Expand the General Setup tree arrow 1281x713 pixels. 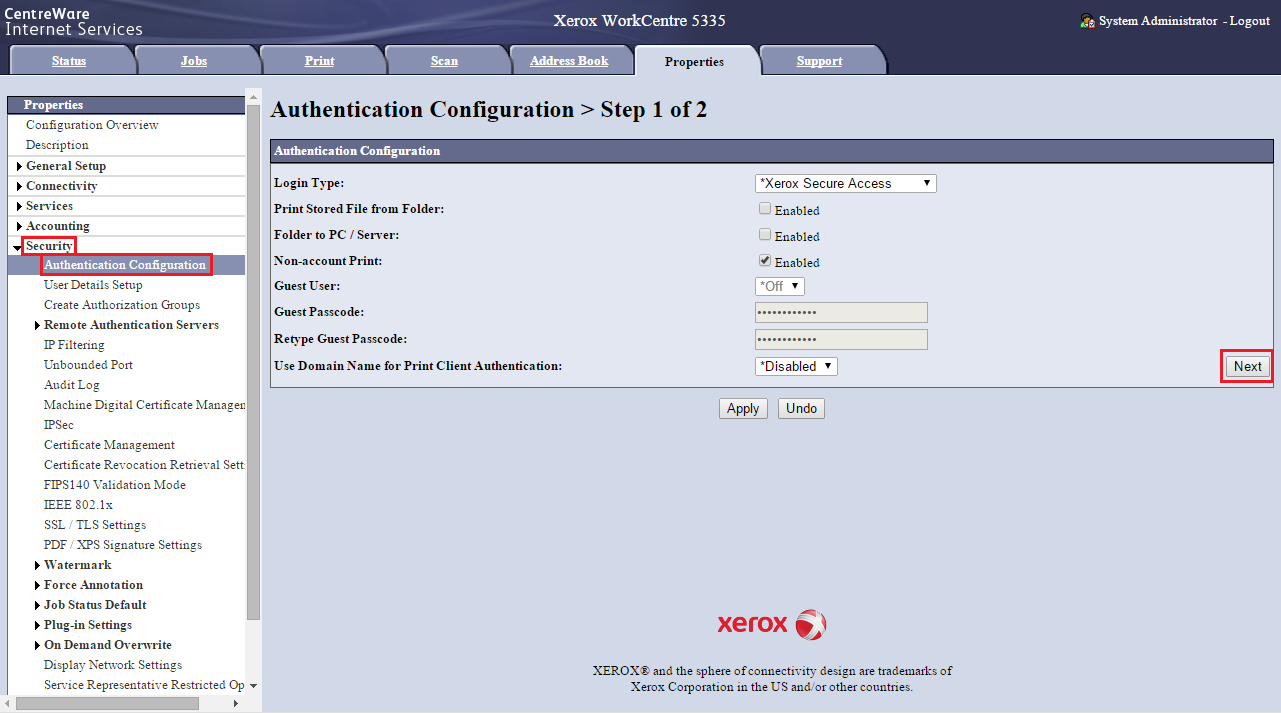(x=19, y=166)
